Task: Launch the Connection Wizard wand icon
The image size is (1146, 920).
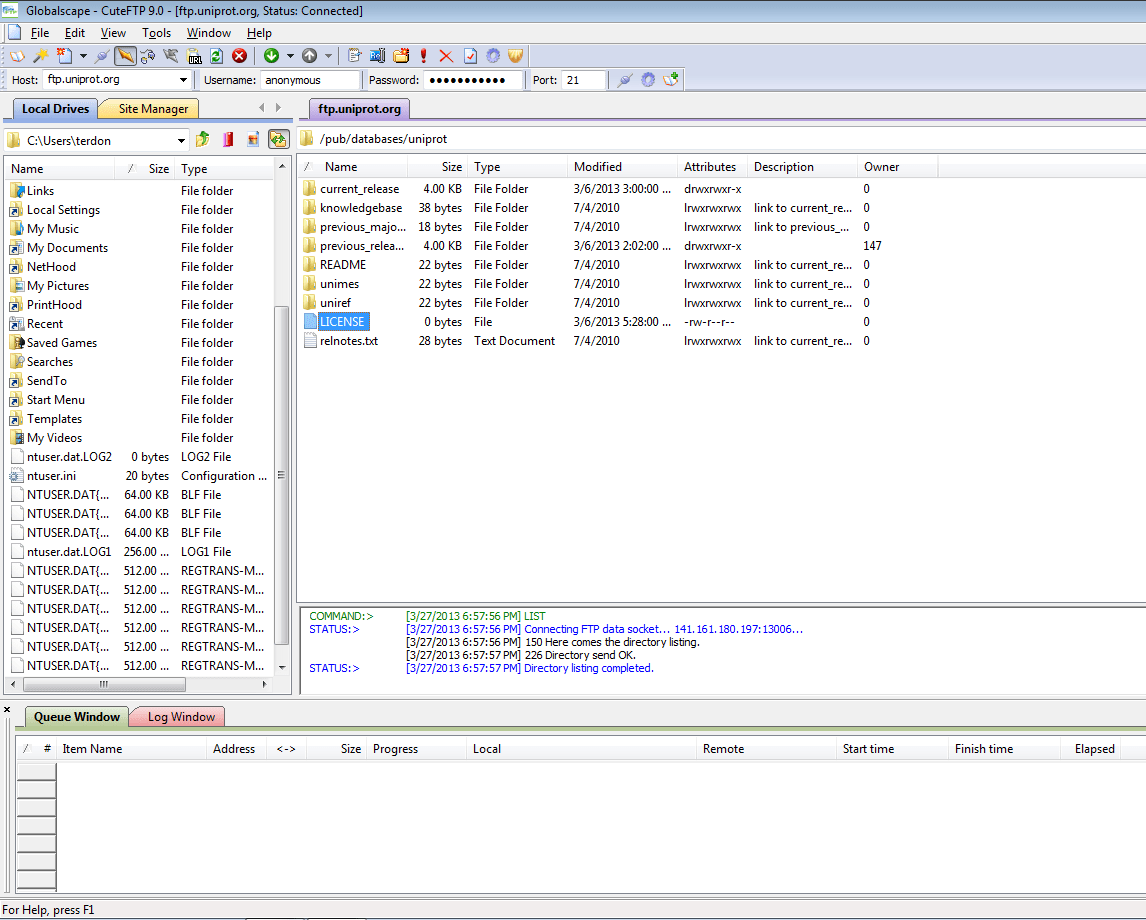Action: tap(41, 56)
